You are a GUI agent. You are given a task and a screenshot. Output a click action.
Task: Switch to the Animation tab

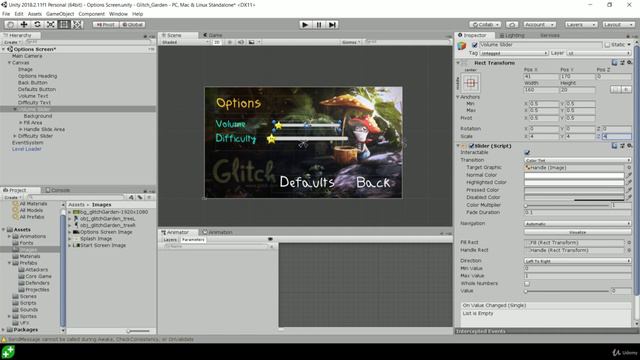tap(218, 232)
